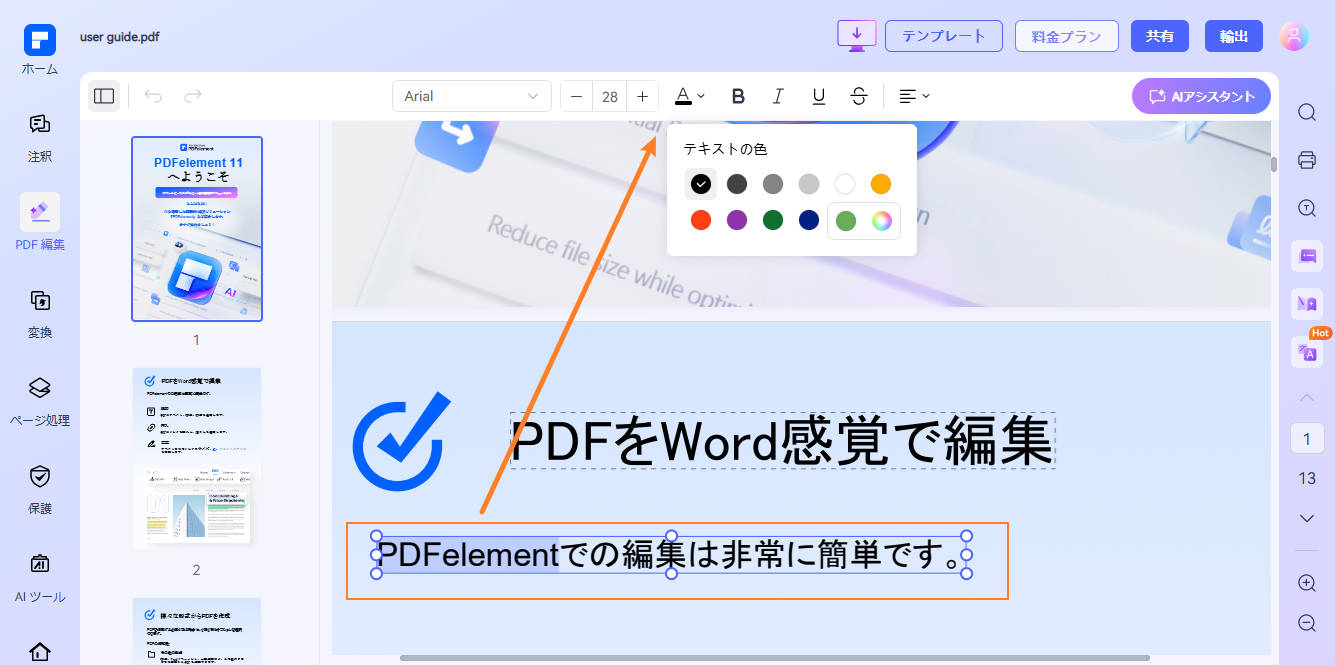Zoom out with minus magnifier
Viewport: 1335px width, 665px height.
click(x=1307, y=623)
